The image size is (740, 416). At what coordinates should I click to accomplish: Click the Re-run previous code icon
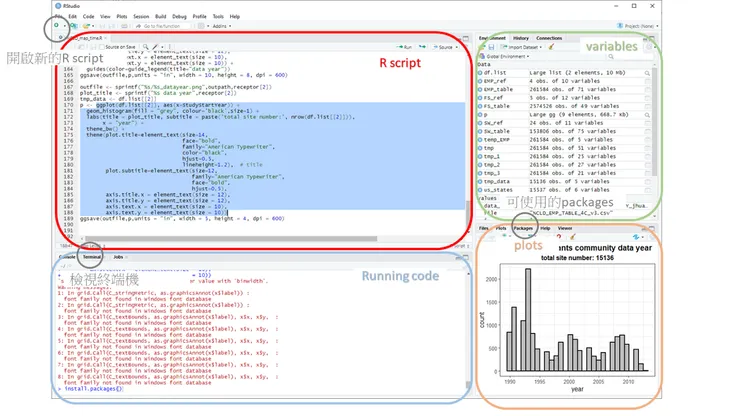[x=422, y=47]
